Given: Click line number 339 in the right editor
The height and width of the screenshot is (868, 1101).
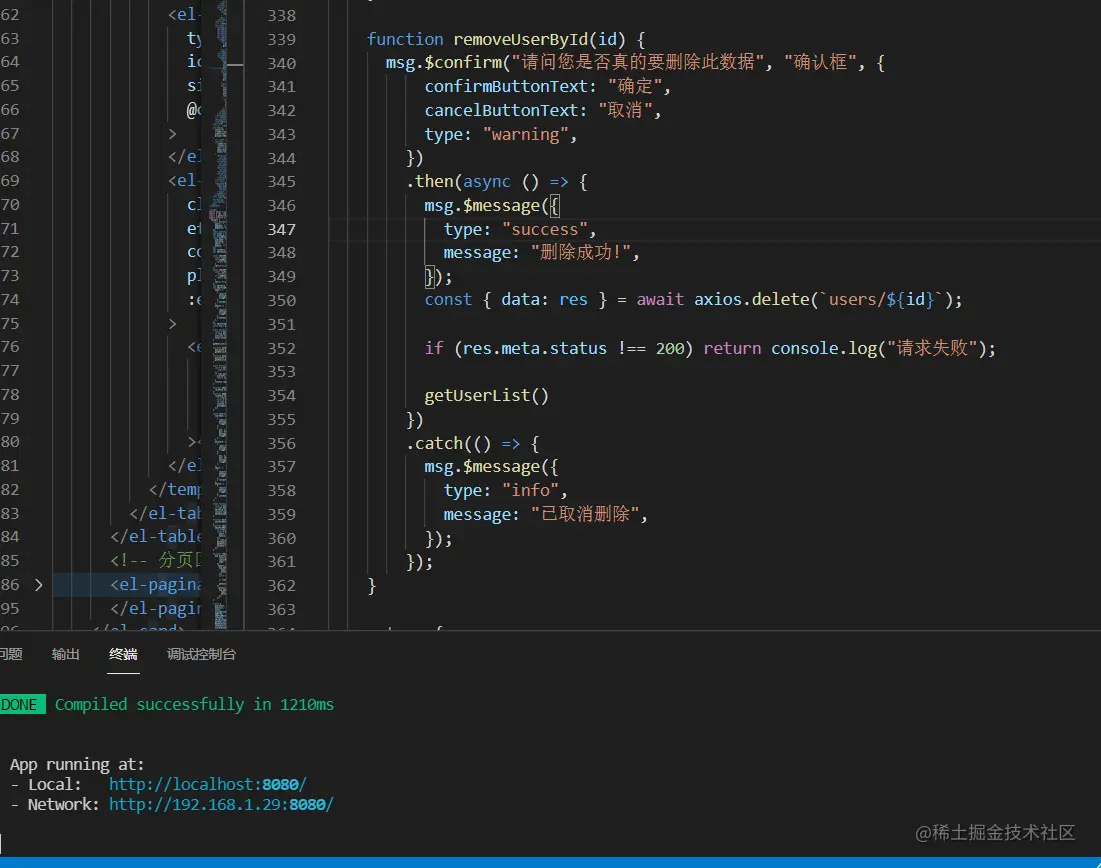Looking at the screenshot, I should pyautogui.click(x=281, y=39).
